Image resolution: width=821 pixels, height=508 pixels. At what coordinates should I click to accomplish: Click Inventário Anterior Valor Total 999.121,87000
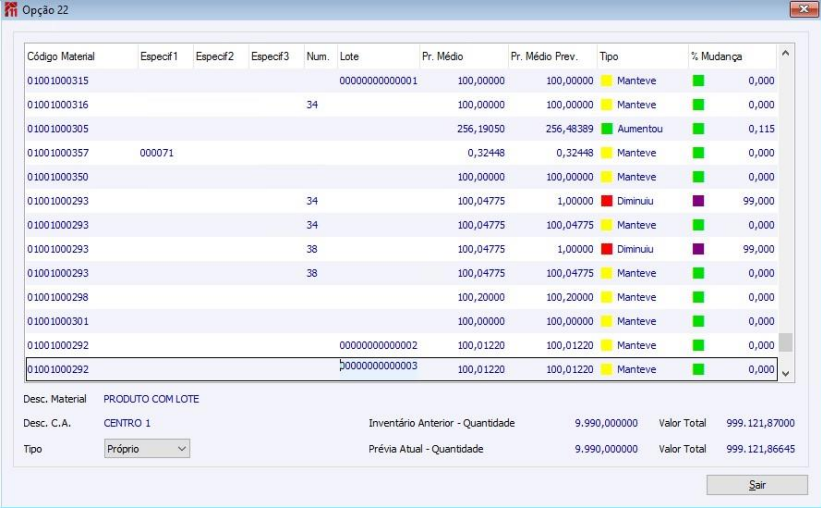(760, 423)
